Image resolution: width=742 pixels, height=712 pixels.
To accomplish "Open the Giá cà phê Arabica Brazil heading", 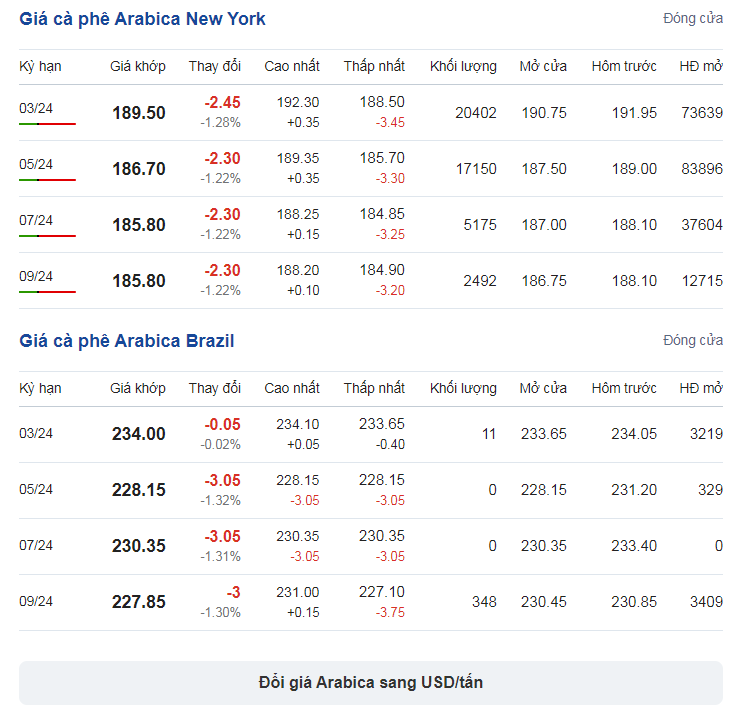I will tap(126, 341).
